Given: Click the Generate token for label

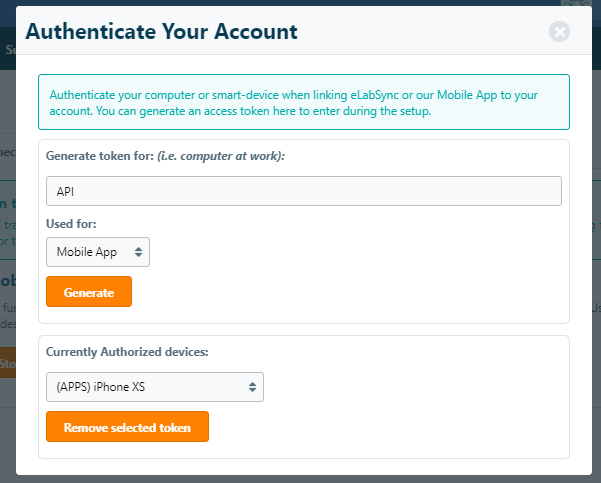Looking at the screenshot, I should click(x=100, y=158).
